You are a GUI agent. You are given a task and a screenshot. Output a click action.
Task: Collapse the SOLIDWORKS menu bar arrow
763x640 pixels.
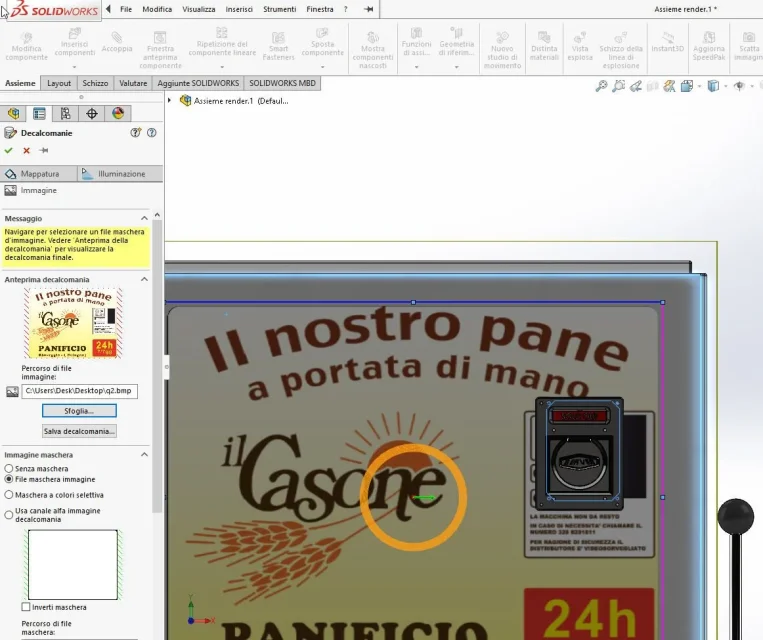coord(108,9)
